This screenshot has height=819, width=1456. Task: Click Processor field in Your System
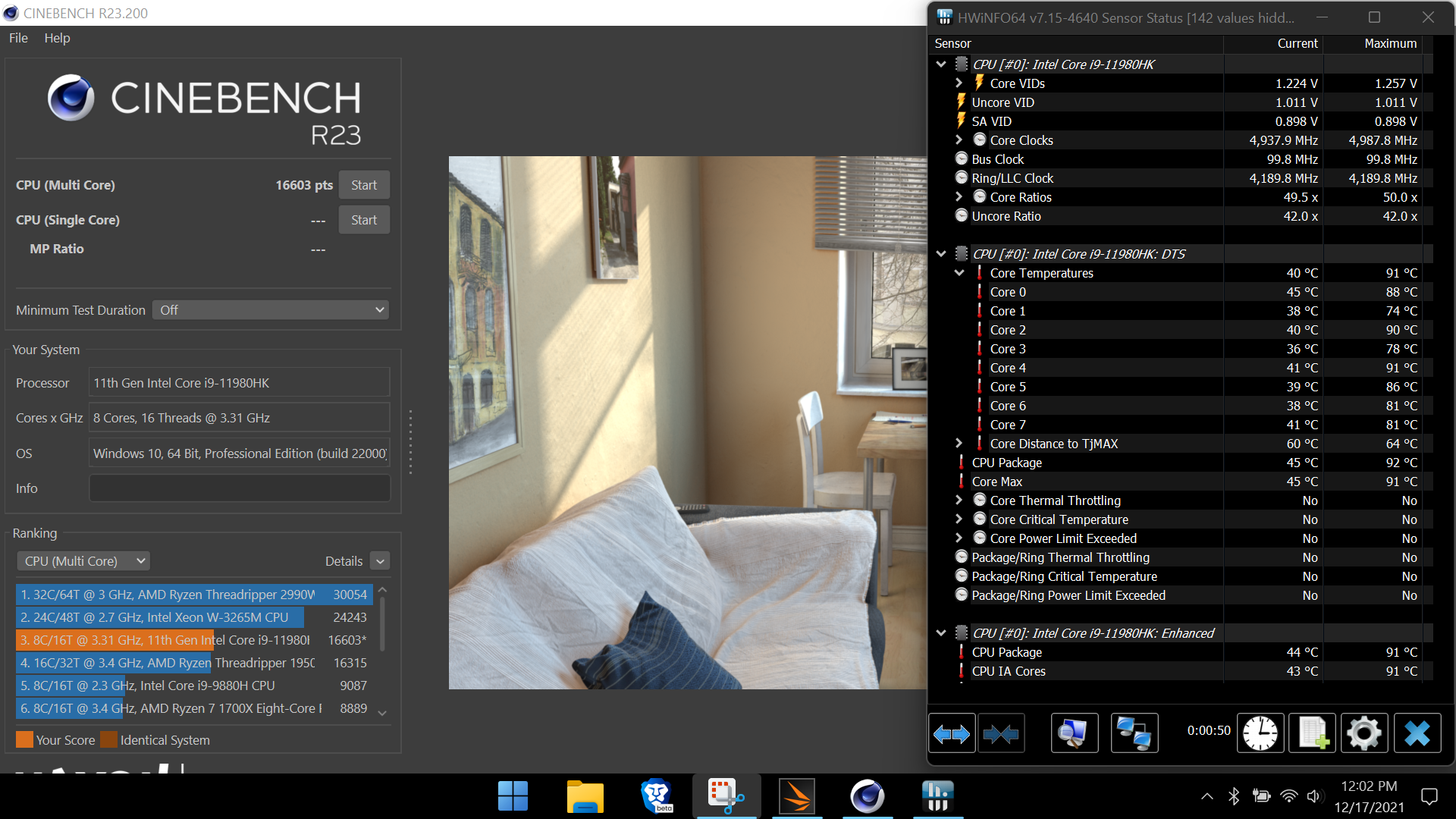coord(240,383)
